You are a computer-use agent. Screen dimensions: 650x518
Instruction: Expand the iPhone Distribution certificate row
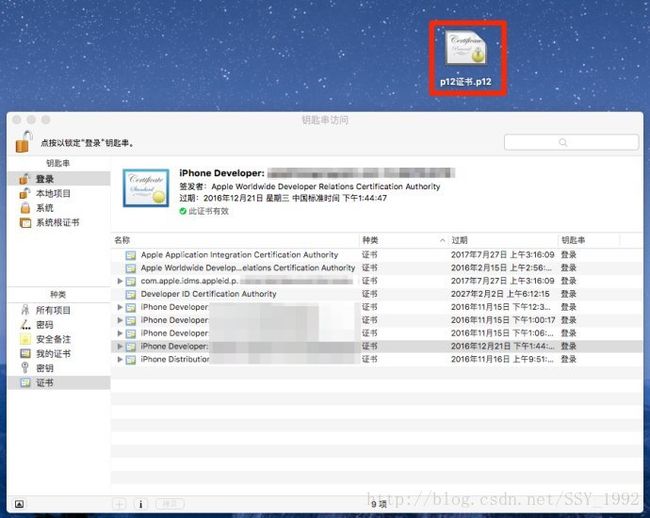tap(119, 359)
